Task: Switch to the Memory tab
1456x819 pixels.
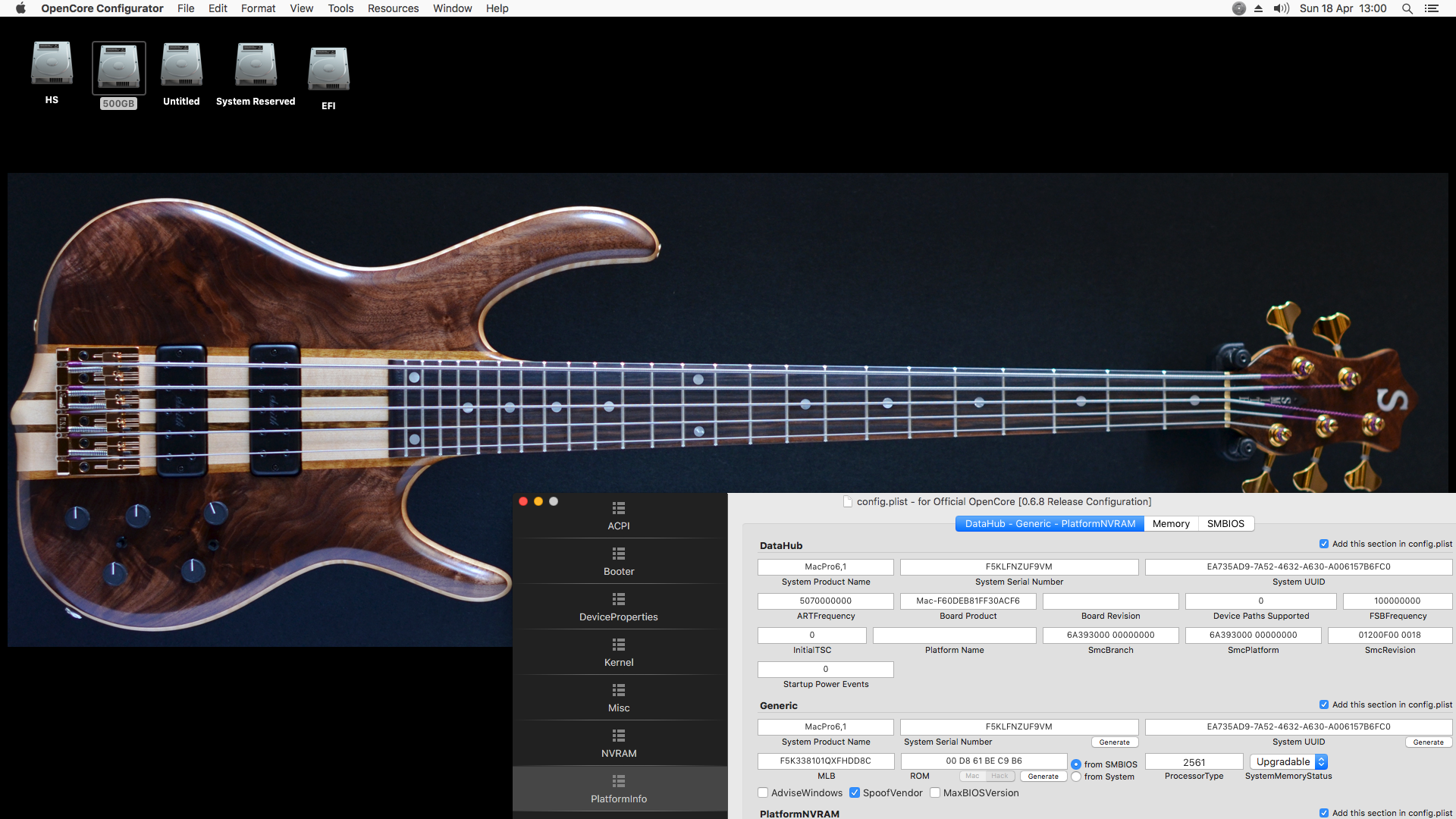Action: (1170, 523)
